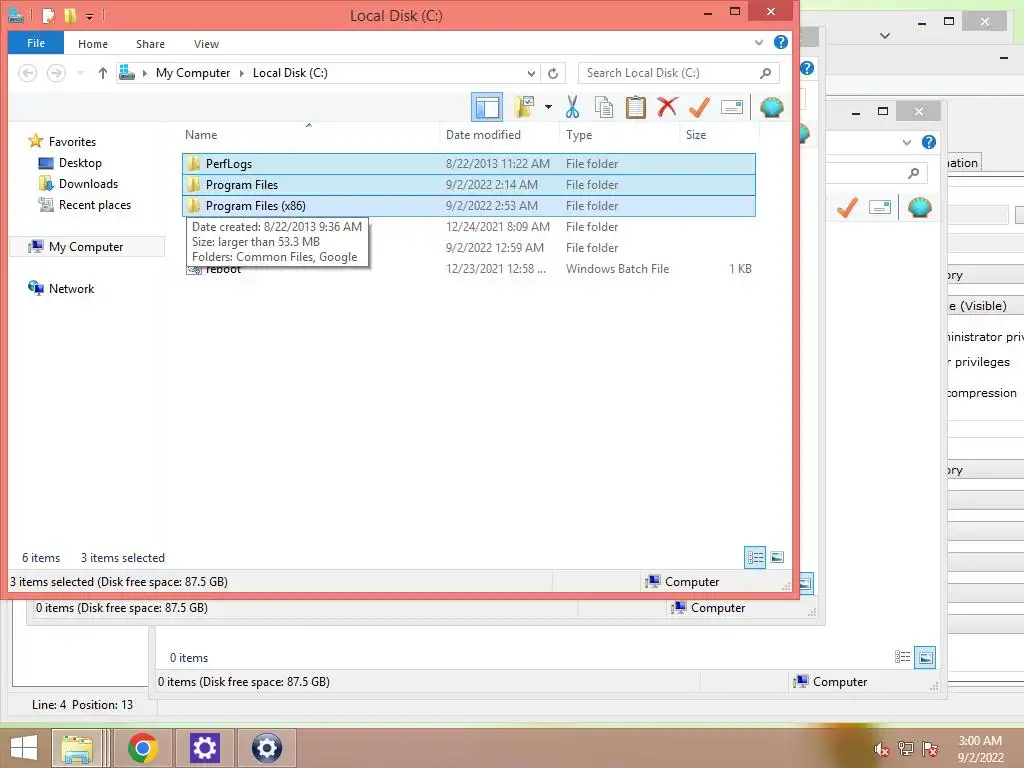Open Help via blue question mark in Local Disk window

(780, 42)
